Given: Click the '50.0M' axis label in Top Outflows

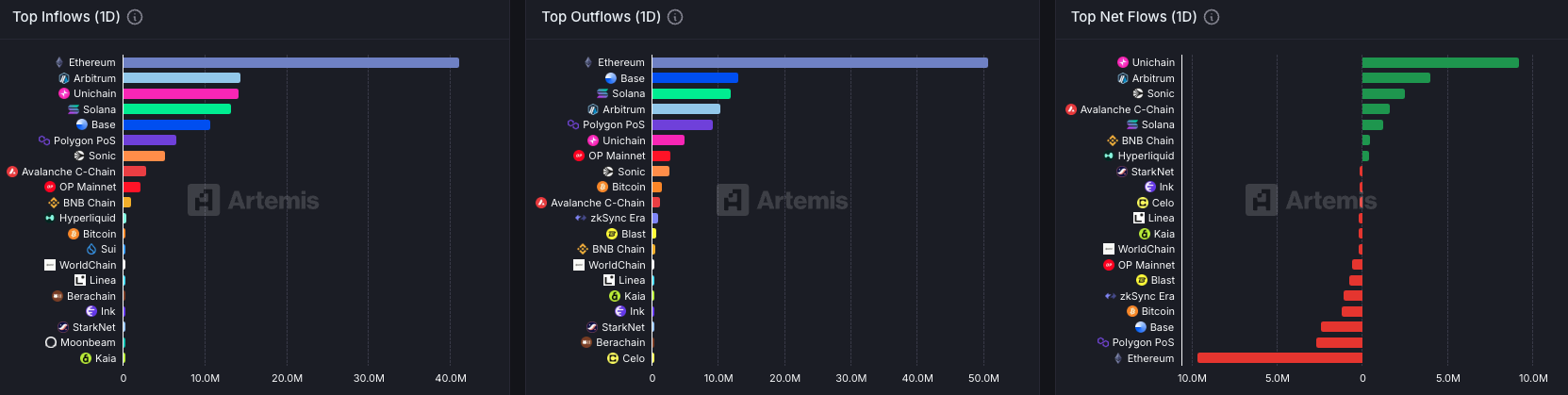Looking at the screenshot, I should click(983, 378).
